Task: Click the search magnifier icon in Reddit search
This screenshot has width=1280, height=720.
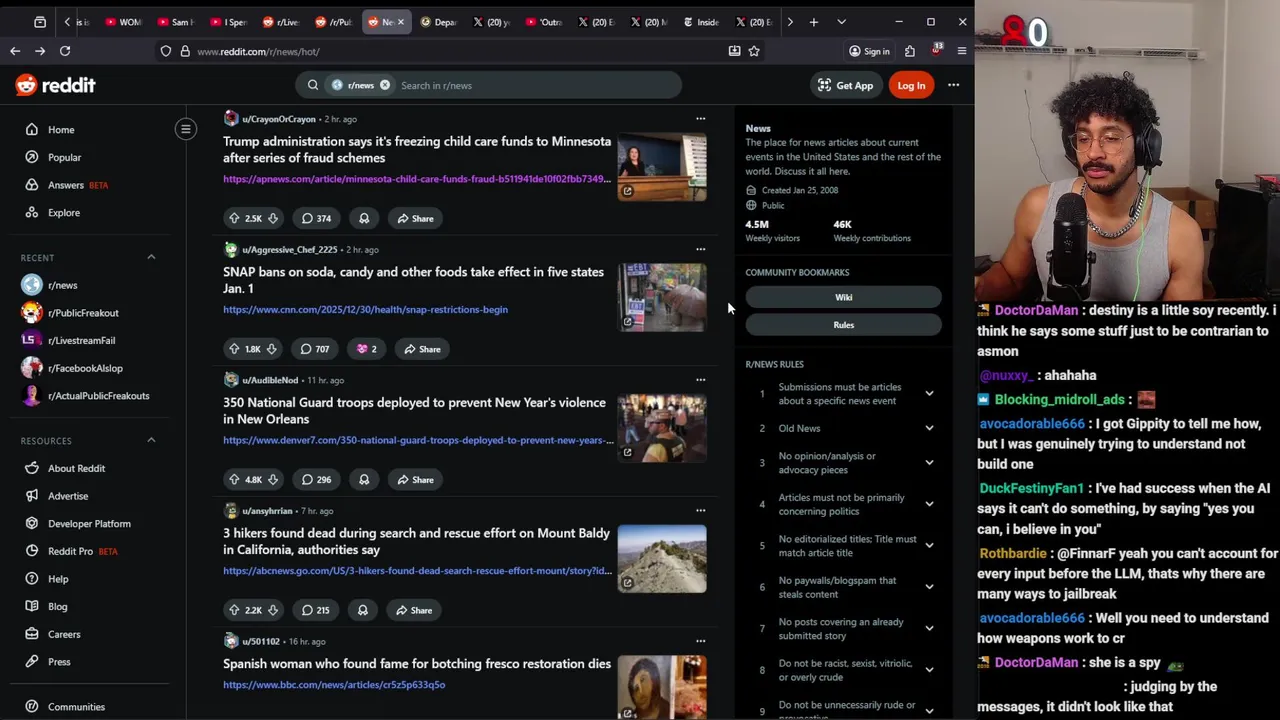Action: point(313,85)
